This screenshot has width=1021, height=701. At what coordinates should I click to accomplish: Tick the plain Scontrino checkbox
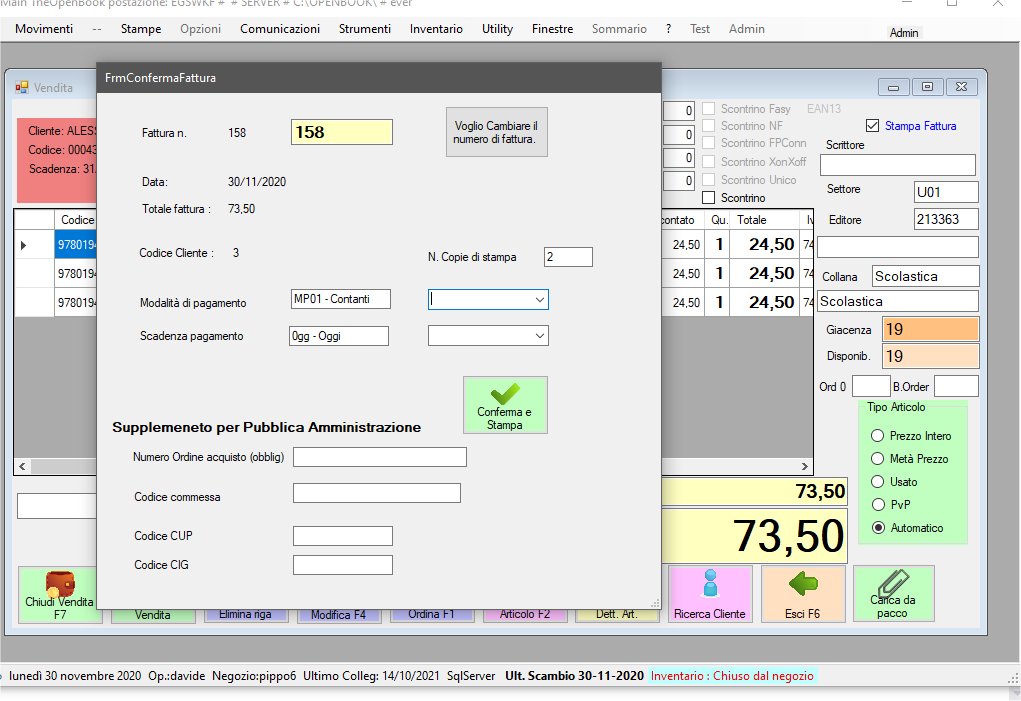(x=709, y=198)
